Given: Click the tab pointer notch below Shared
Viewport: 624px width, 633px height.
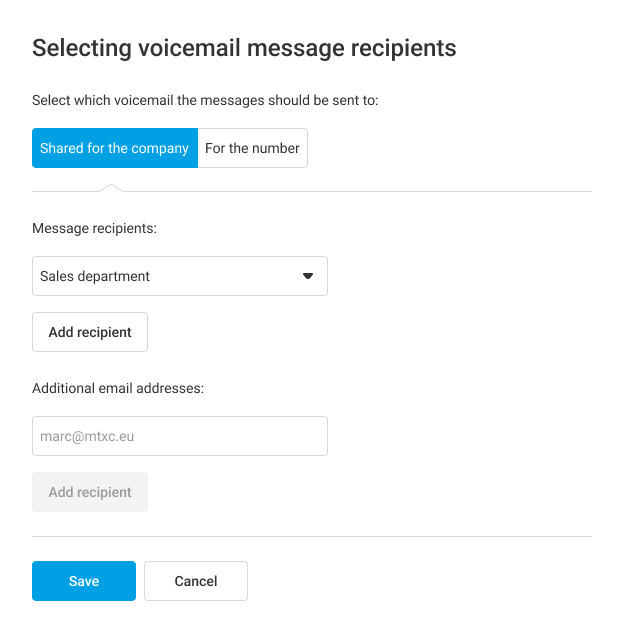Looking at the screenshot, I should pyautogui.click(x=113, y=187).
